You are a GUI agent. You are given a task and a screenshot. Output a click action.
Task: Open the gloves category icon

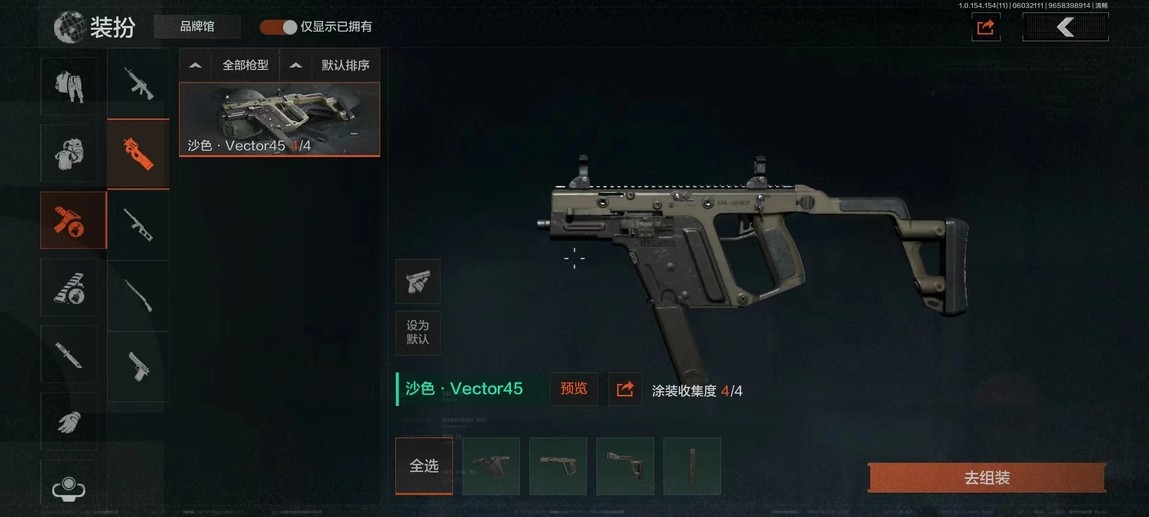[x=69, y=421]
